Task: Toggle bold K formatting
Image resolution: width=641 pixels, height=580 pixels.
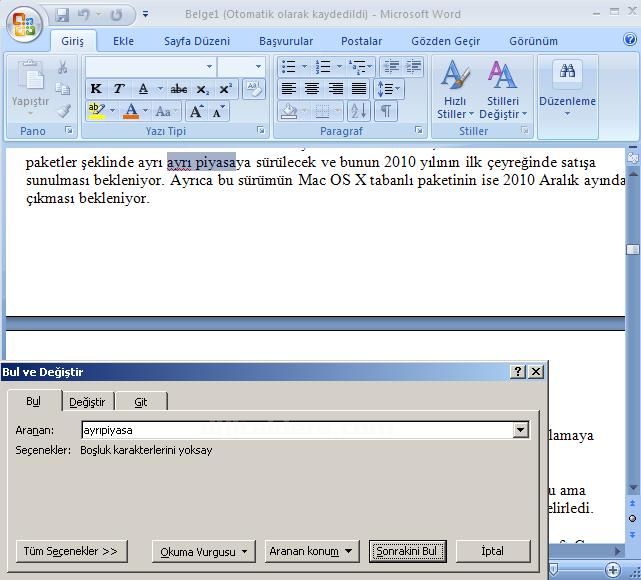Action: coord(96,89)
